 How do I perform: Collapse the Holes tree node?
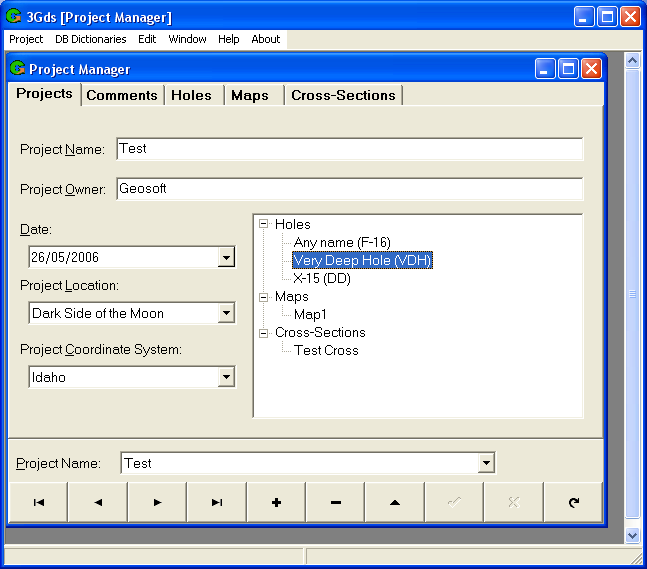pyautogui.click(x=263, y=224)
